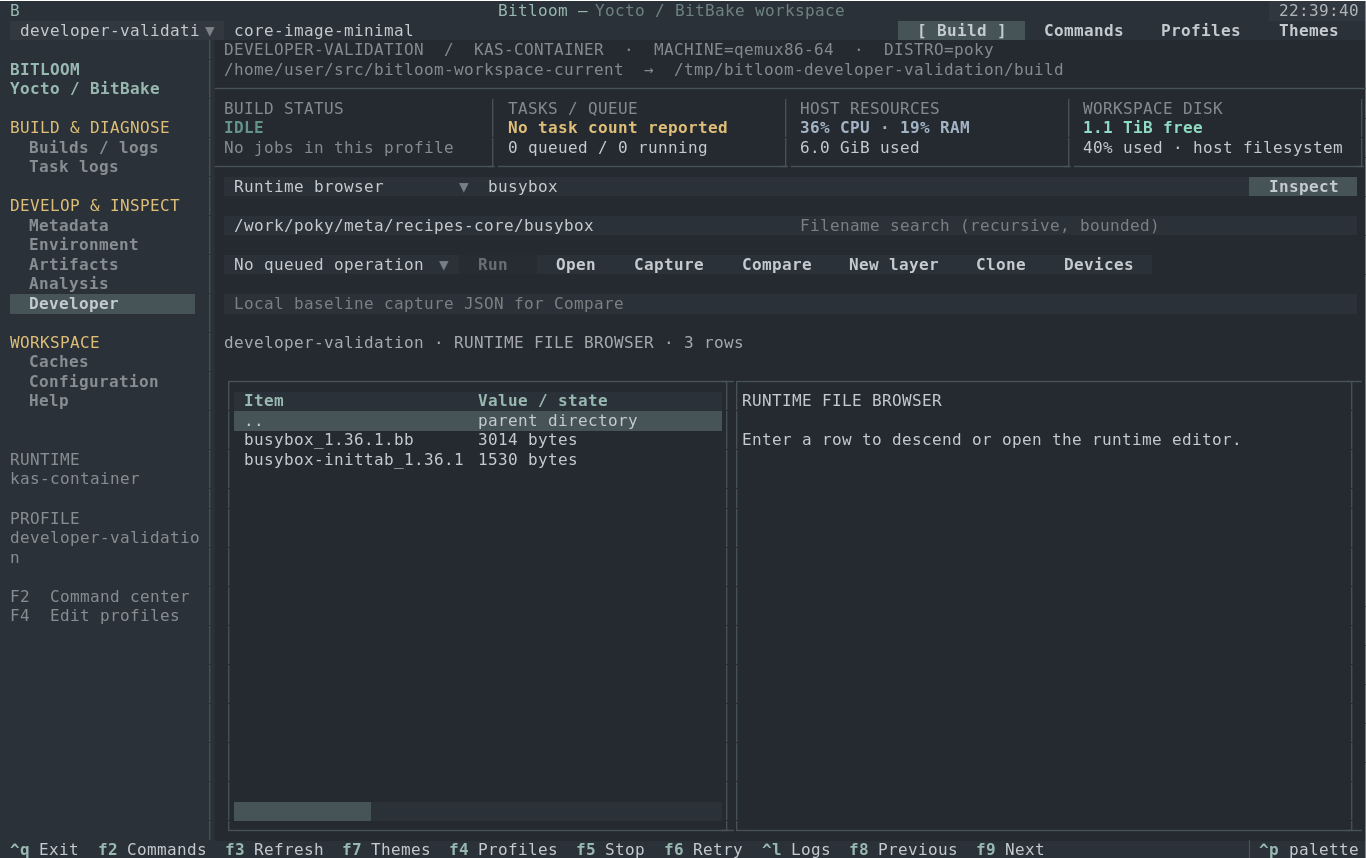Click the Devices button
This screenshot has width=1366, height=858.
(x=1098, y=264)
